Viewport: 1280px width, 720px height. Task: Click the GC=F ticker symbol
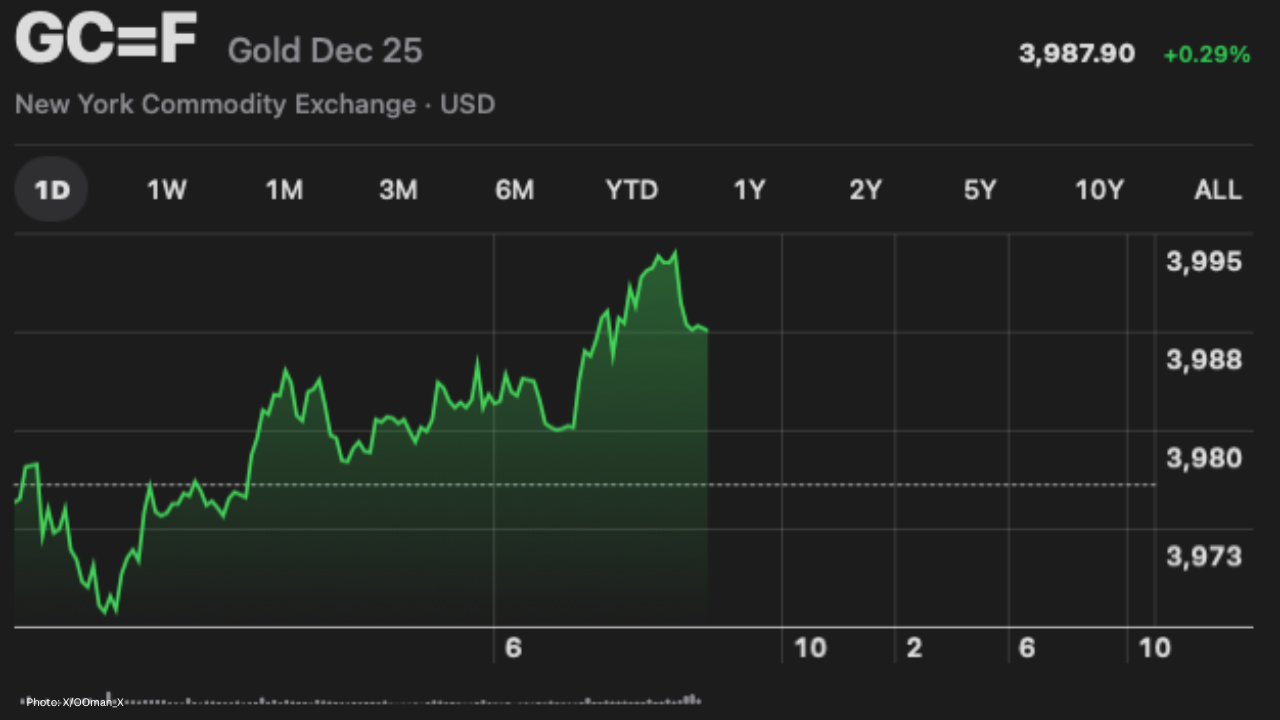point(106,42)
